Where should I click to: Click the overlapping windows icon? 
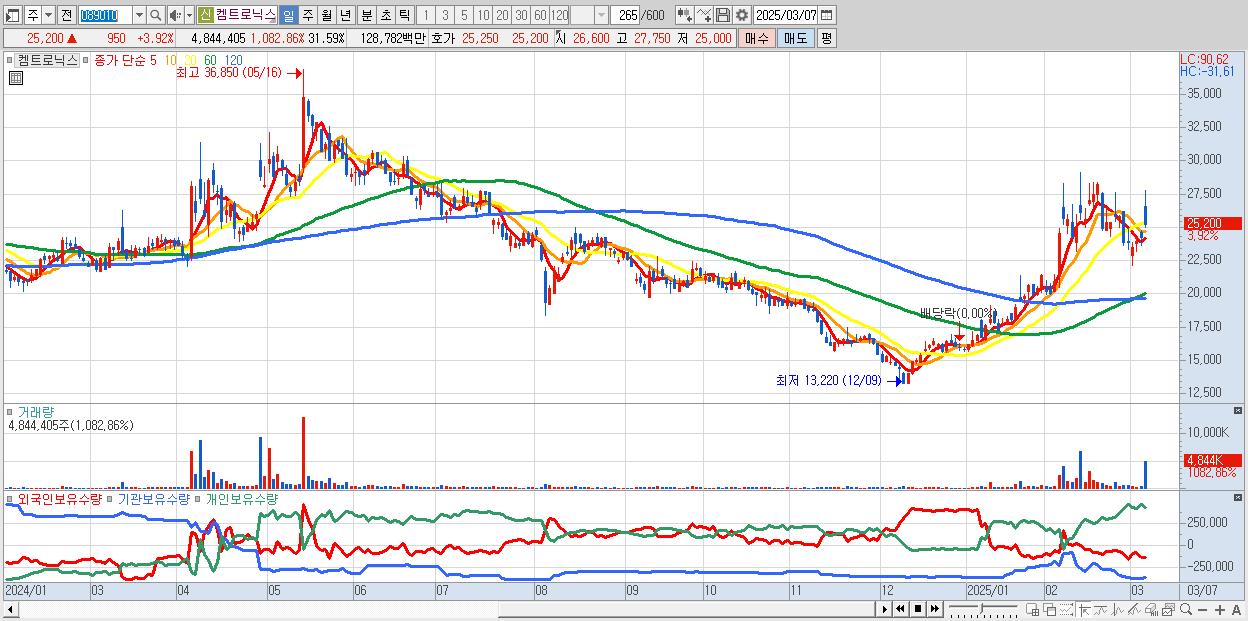click(1050, 609)
